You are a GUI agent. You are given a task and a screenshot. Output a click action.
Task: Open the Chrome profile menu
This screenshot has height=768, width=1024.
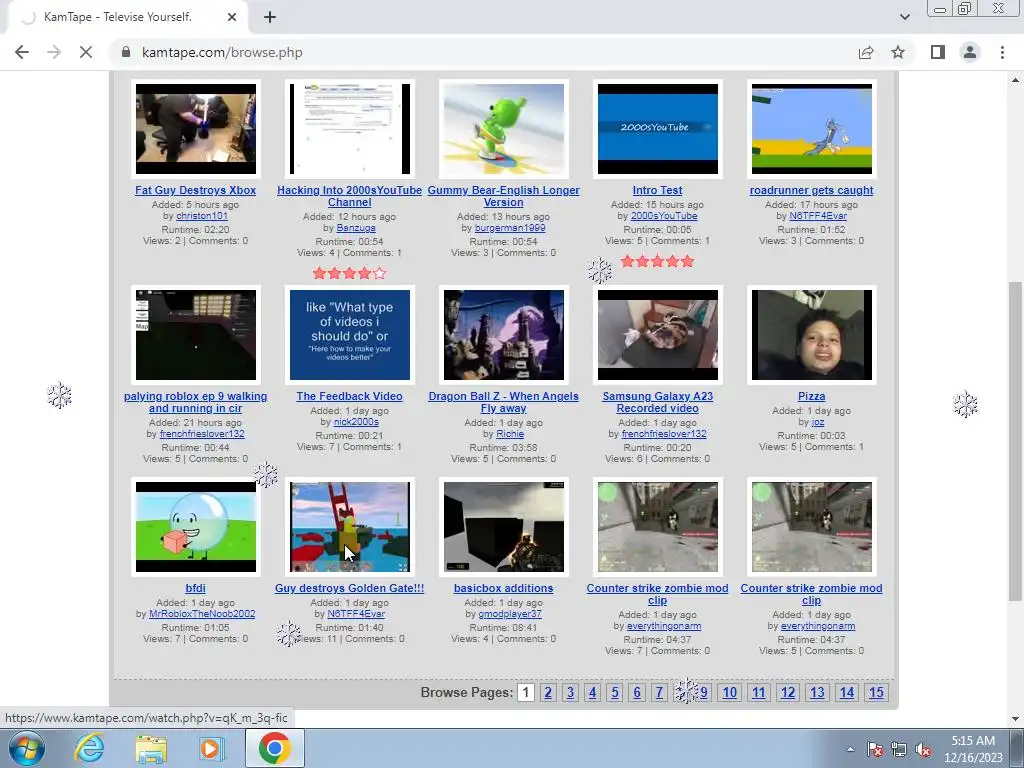point(970,52)
